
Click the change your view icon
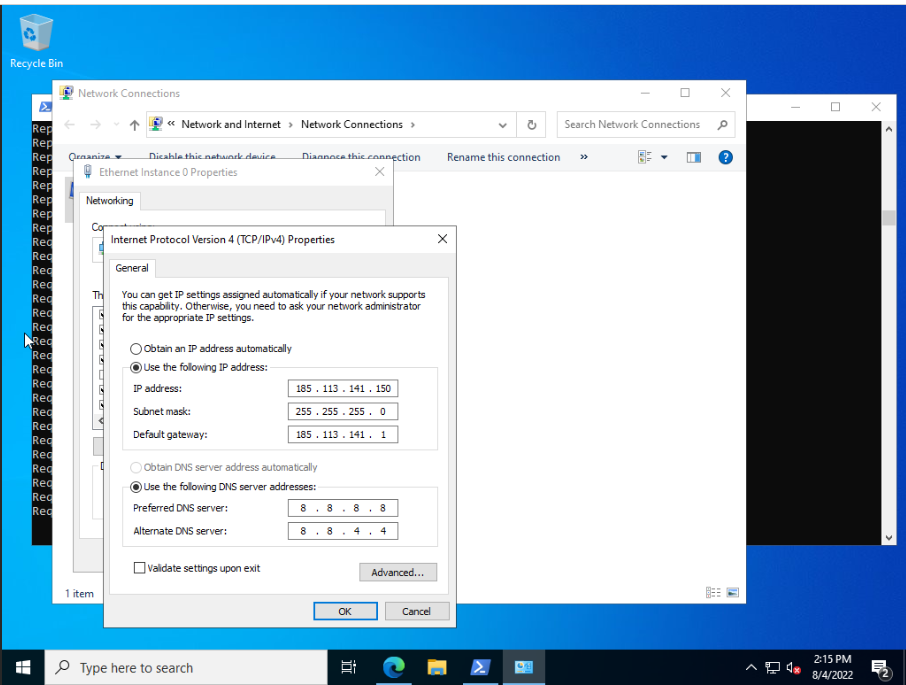(645, 157)
